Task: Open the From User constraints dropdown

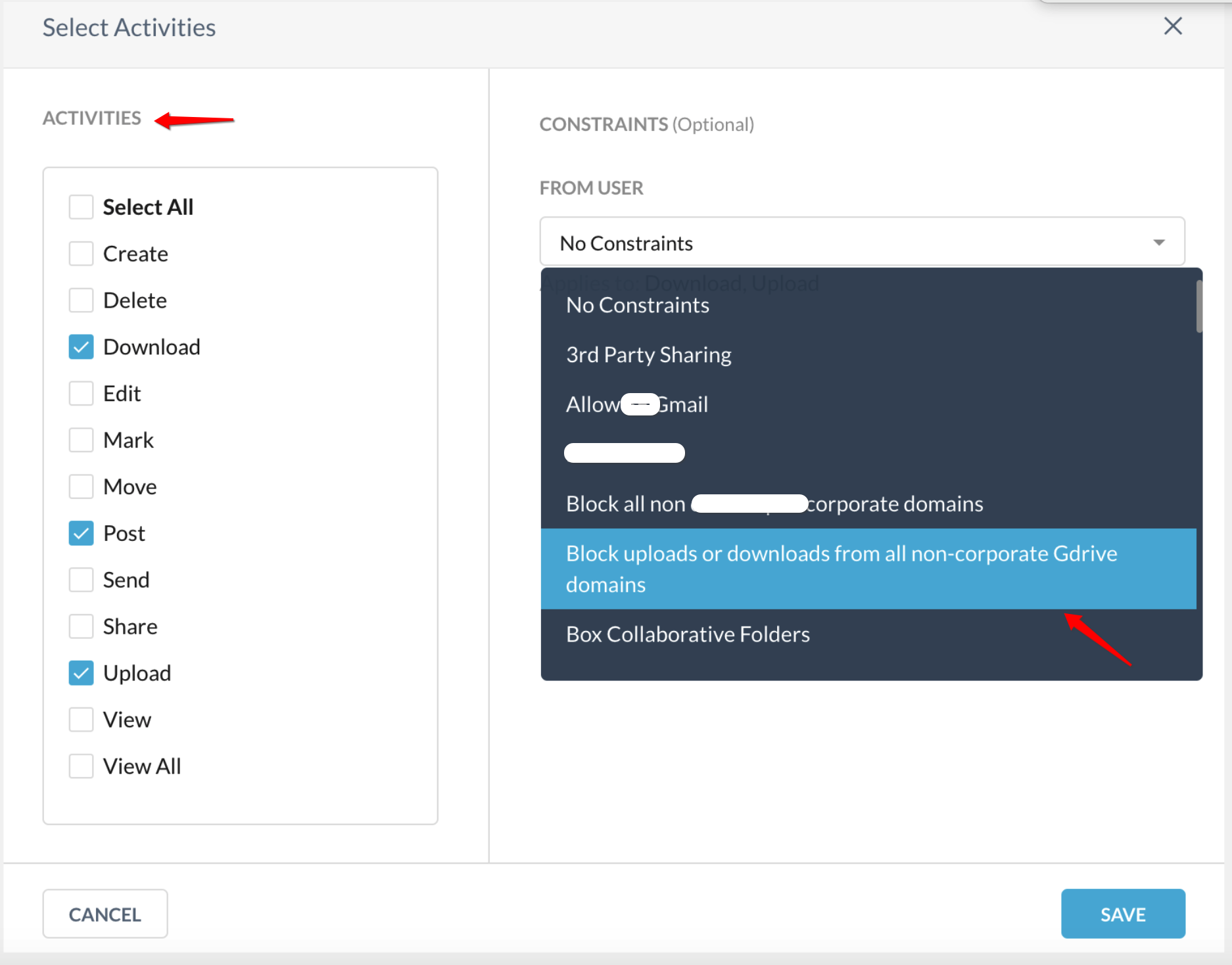Action: pyautogui.click(x=1160, y=242)
